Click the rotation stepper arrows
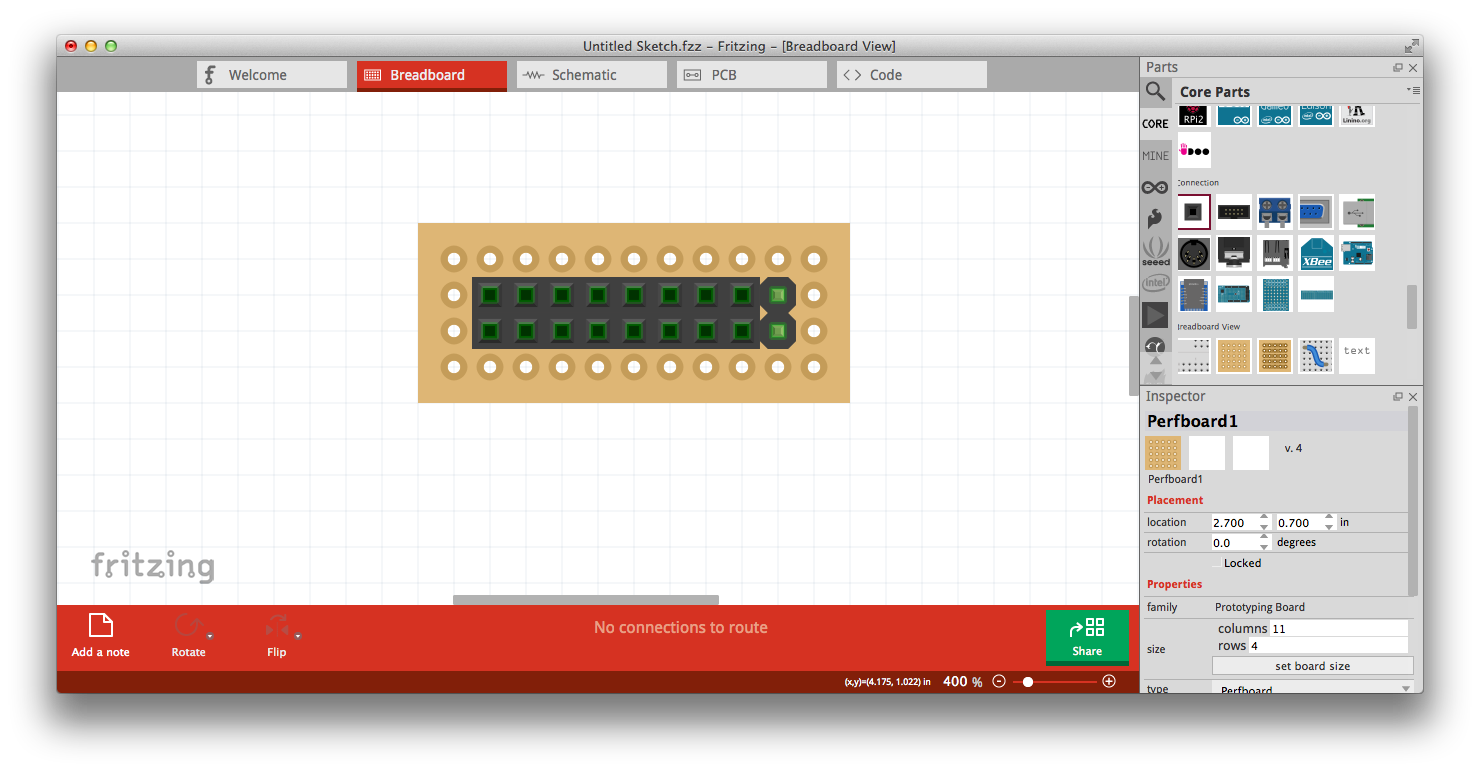 pyautogui.click(x=1265, y=542)
